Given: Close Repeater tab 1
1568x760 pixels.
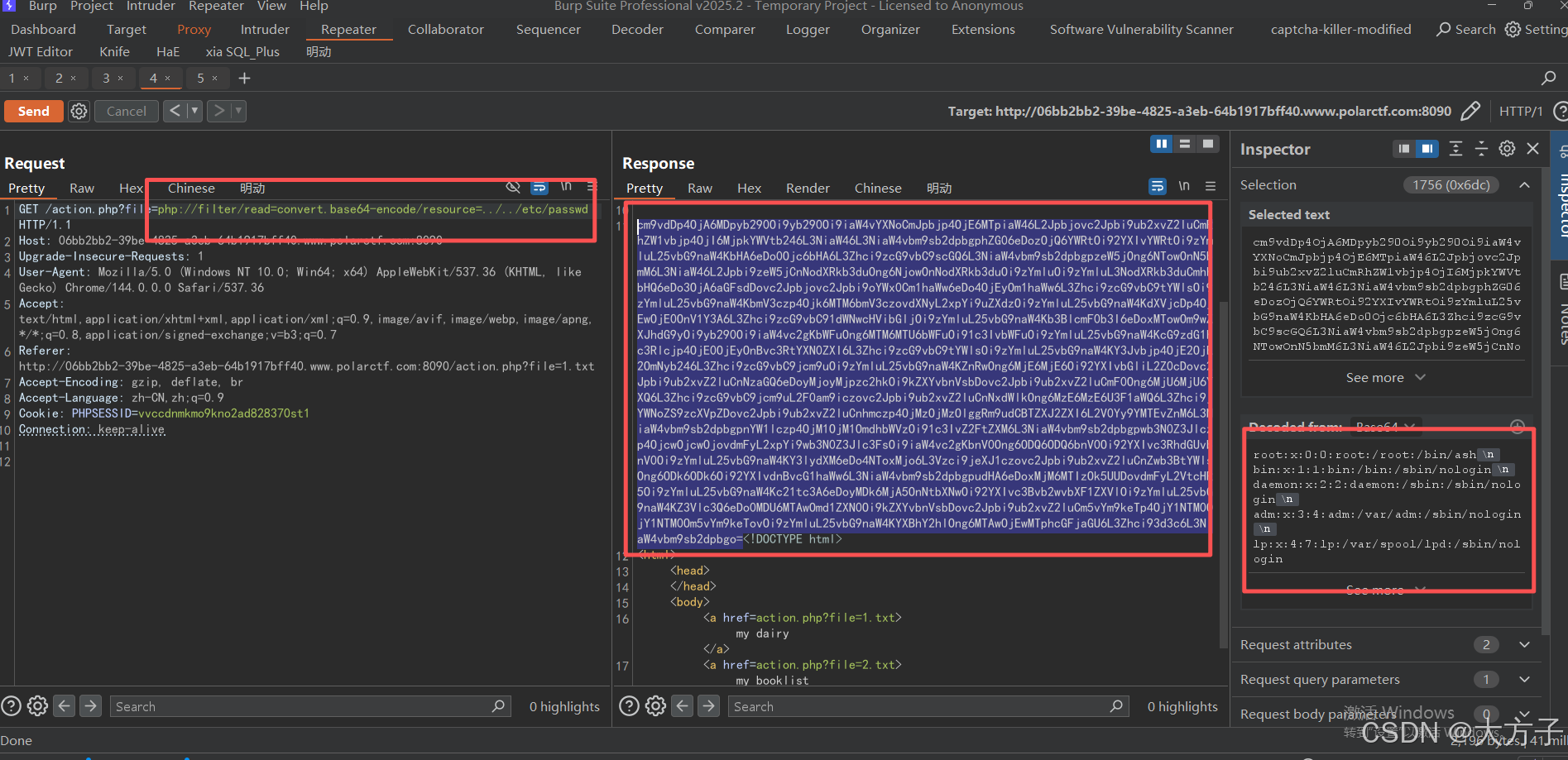Looking at the screenshot, I should pos(26,79).
